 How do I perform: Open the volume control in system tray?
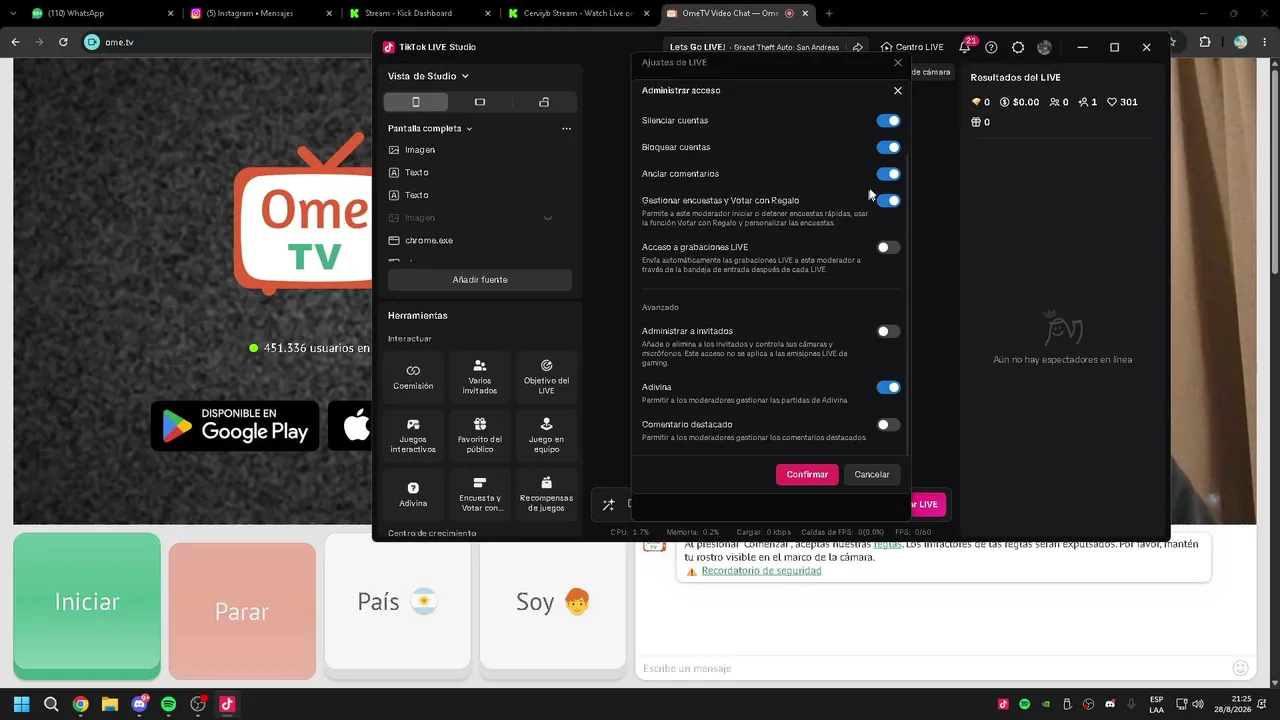tap(1198, 704)
